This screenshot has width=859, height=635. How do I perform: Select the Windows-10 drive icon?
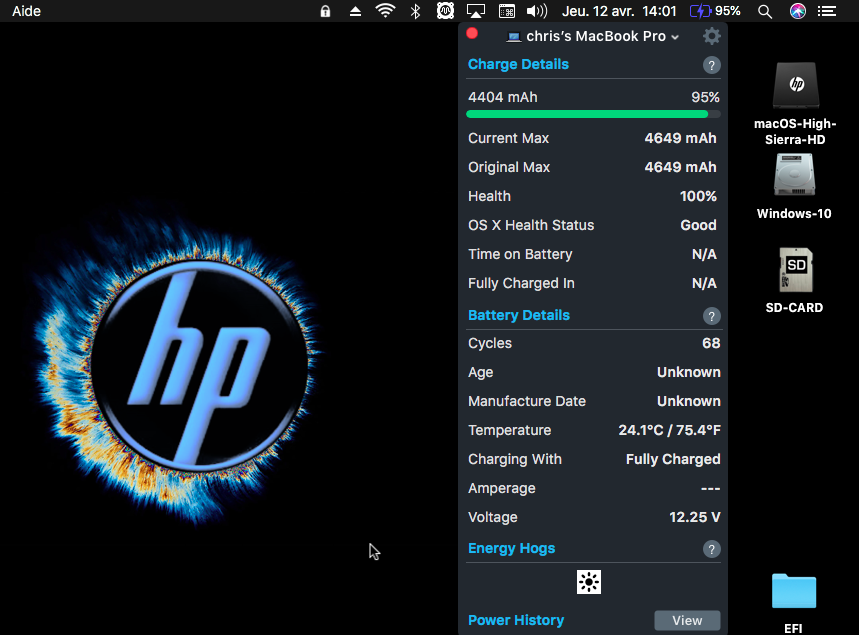pyautogui.click(x=794, y=175)
